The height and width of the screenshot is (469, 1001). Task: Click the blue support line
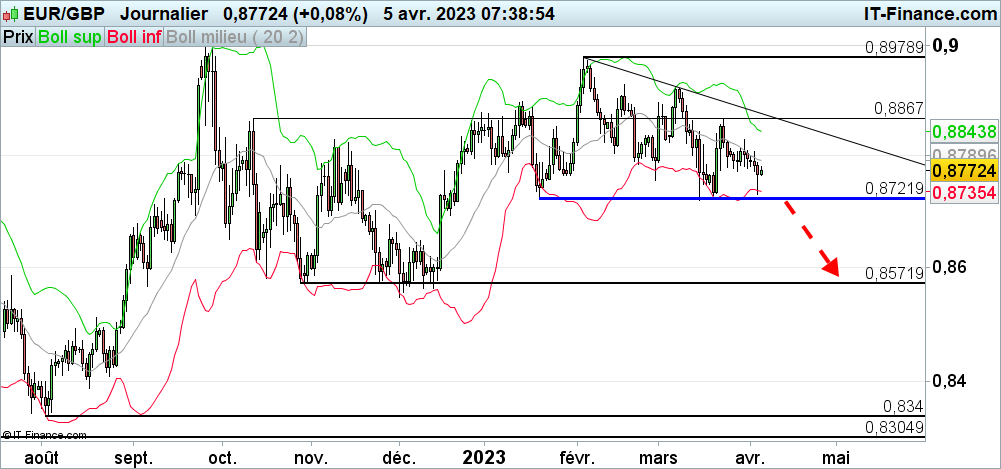click(x=650, y=198)
